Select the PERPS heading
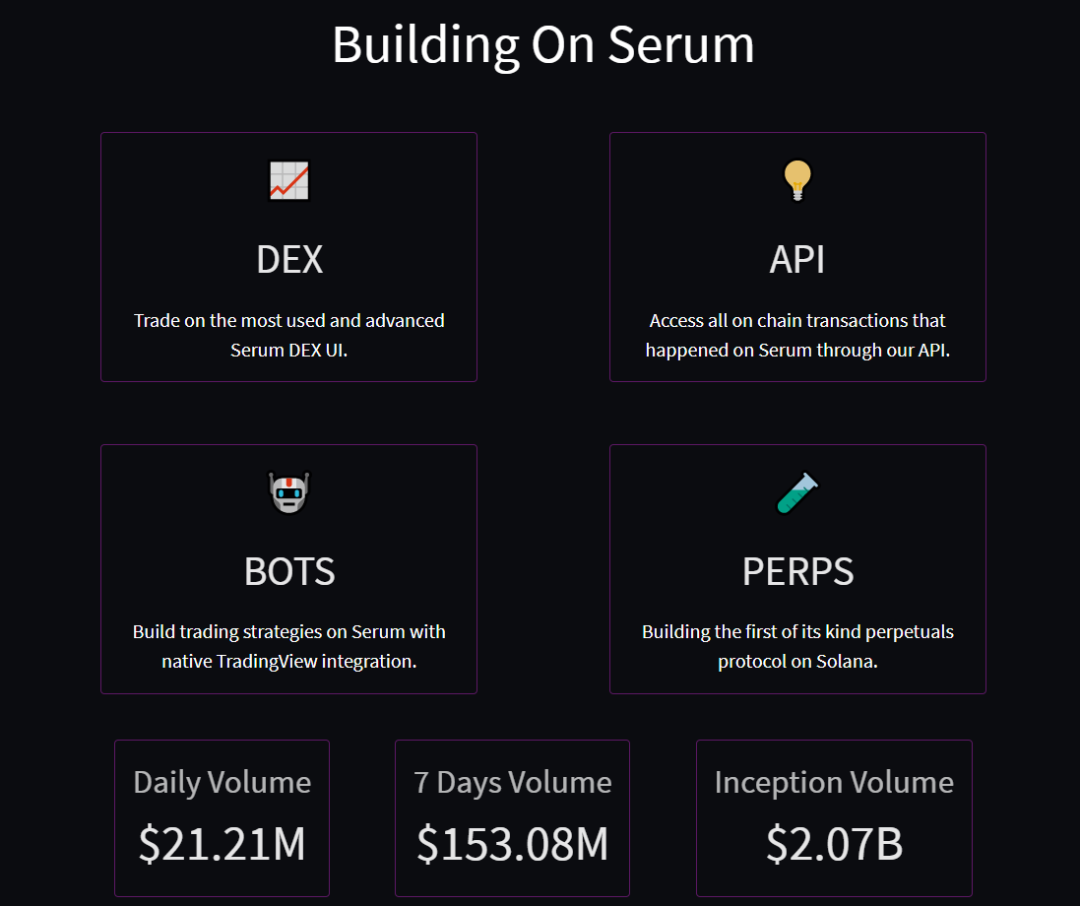Screen dimensions: 1080x906 click(797, 572)
